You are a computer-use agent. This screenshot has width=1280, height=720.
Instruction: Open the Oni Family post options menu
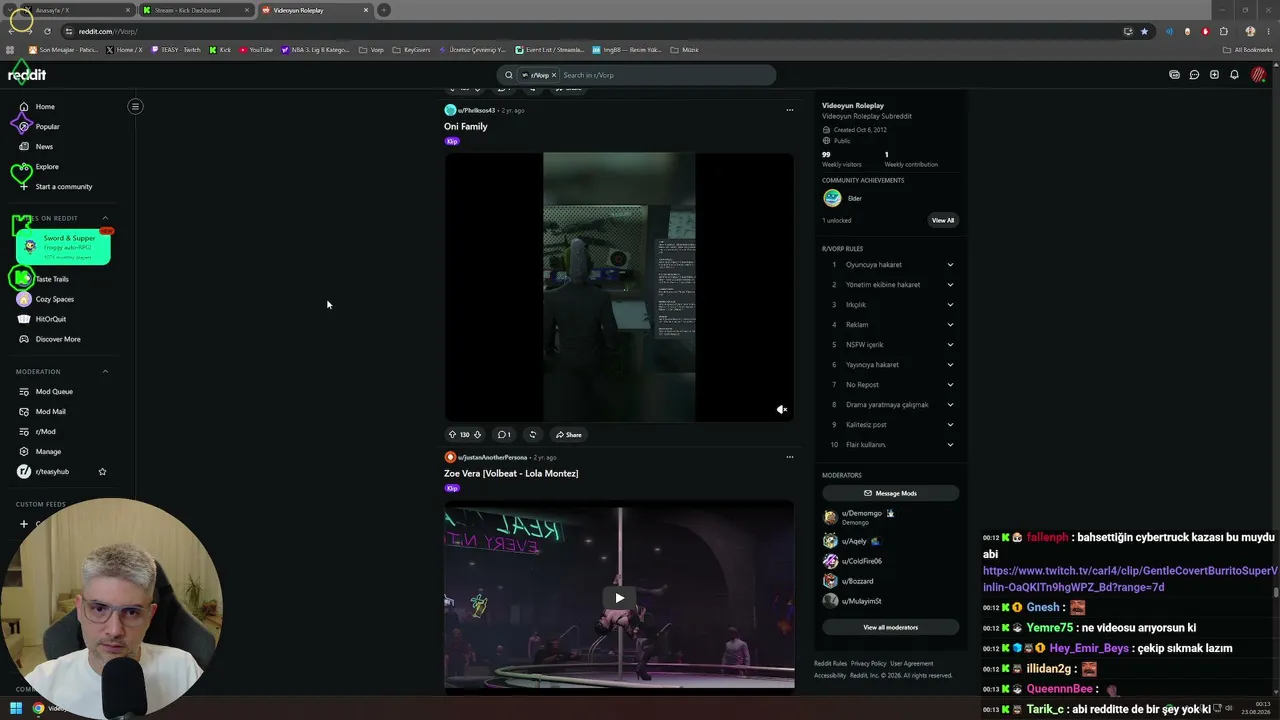pyautogui.click(x=789, y=110)
